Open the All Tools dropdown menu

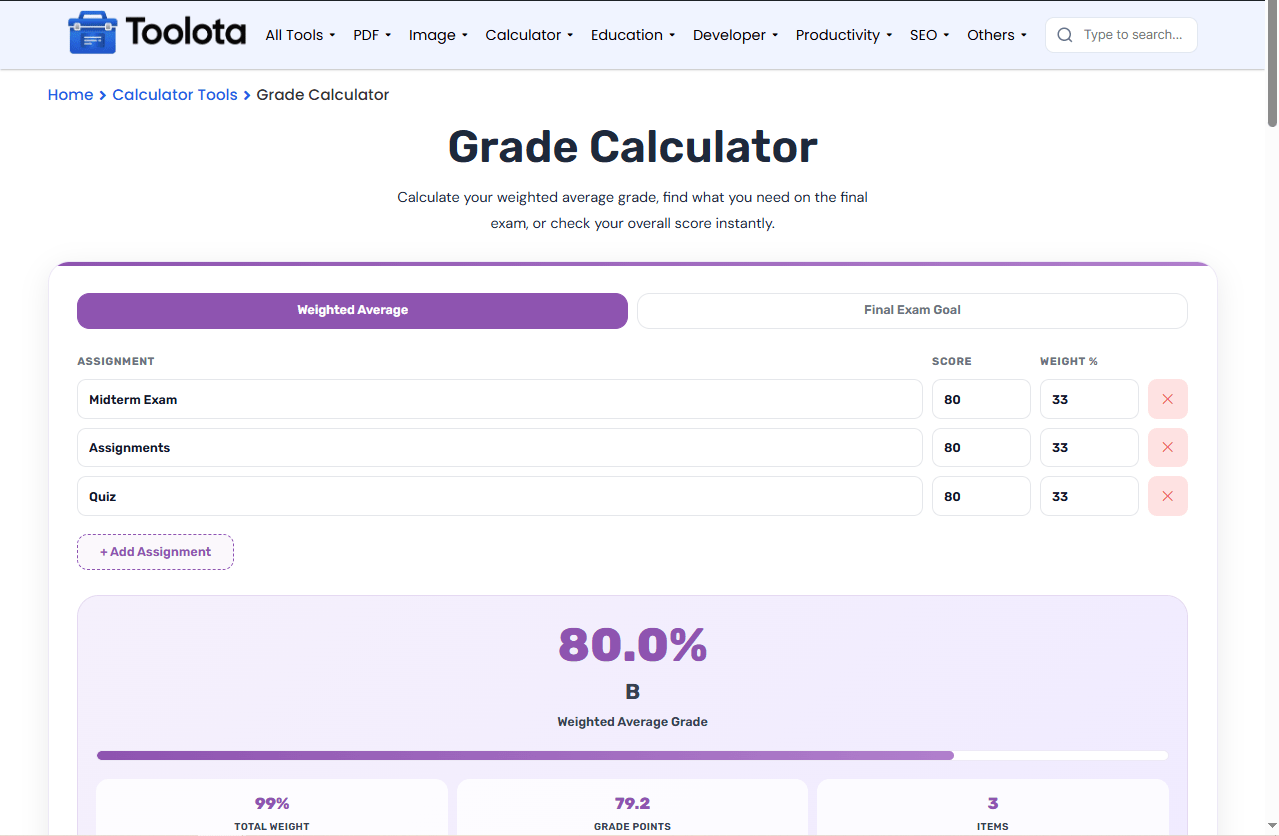pyautogui.click(x=300, y=35)
